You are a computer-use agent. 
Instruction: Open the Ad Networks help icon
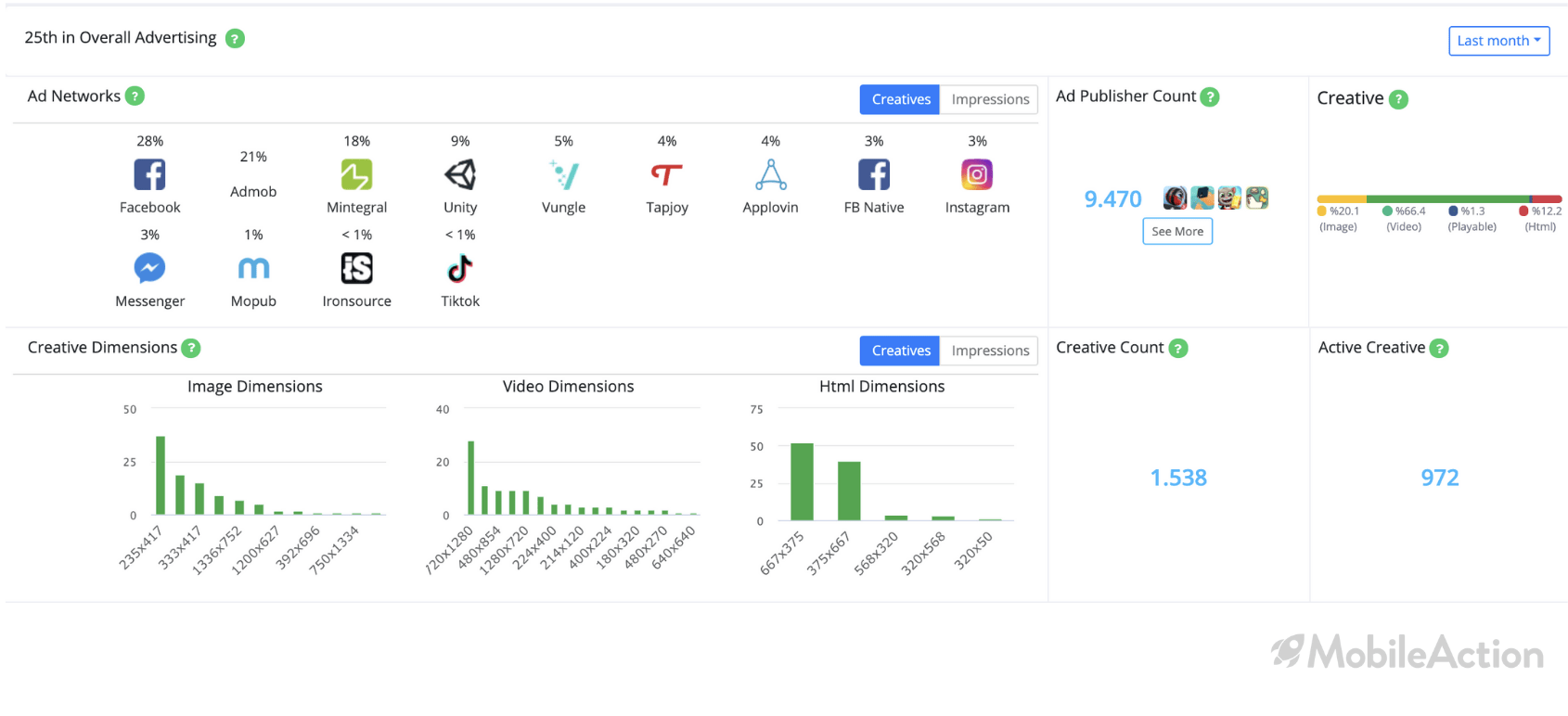[x=135, y=96]
